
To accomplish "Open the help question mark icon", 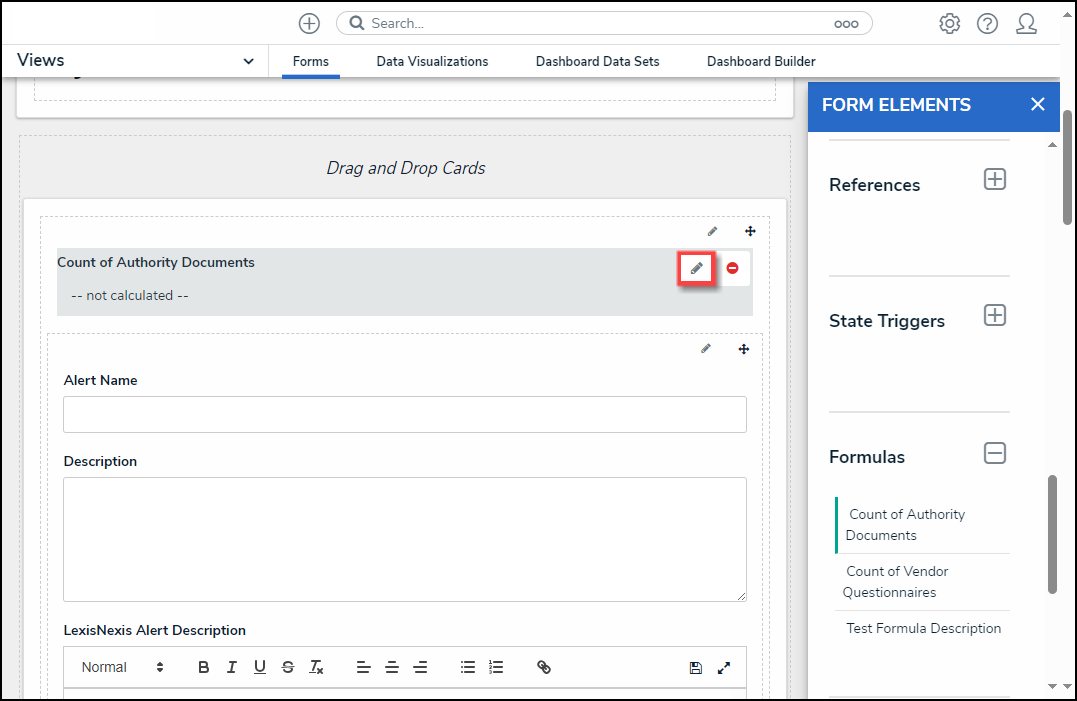I will tap(987, 23).
